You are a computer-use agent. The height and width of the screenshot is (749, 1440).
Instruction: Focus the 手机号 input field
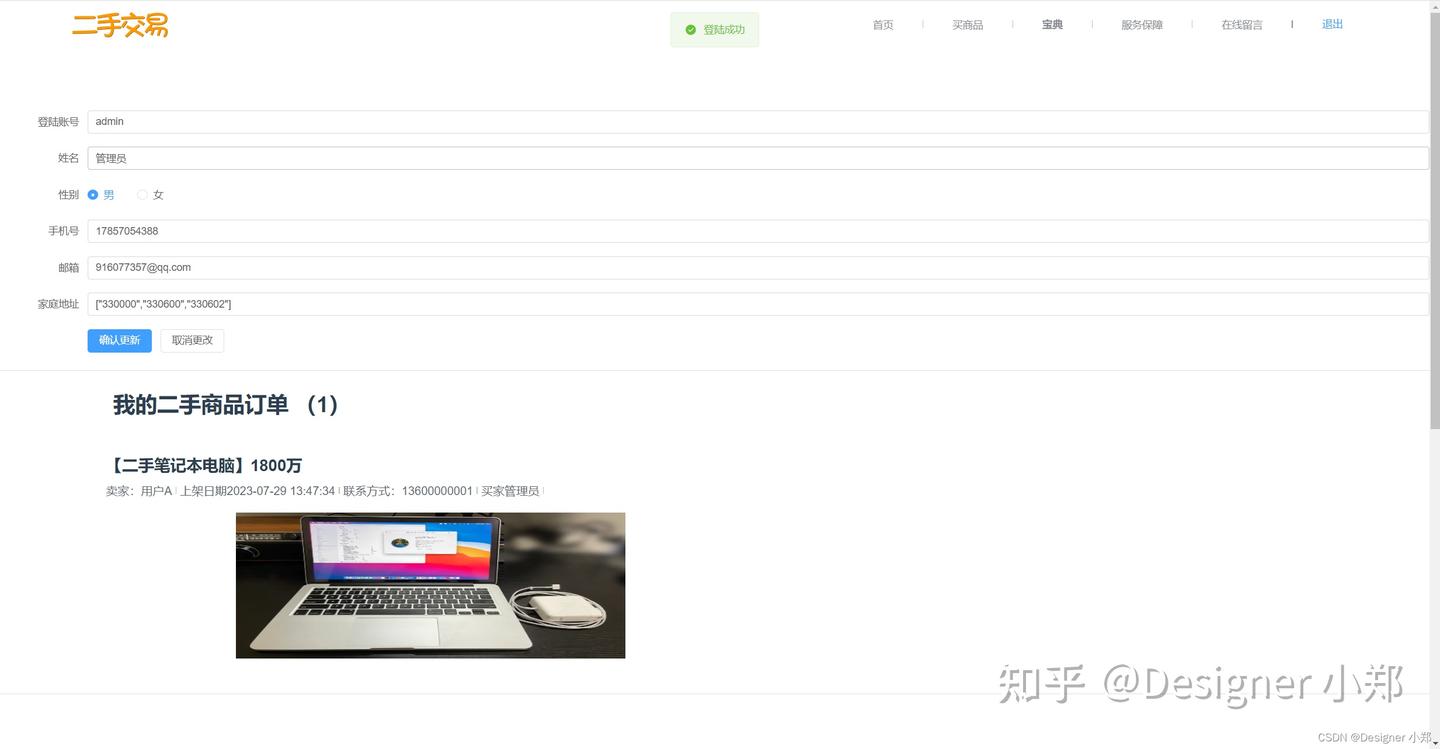click(758, 231)
